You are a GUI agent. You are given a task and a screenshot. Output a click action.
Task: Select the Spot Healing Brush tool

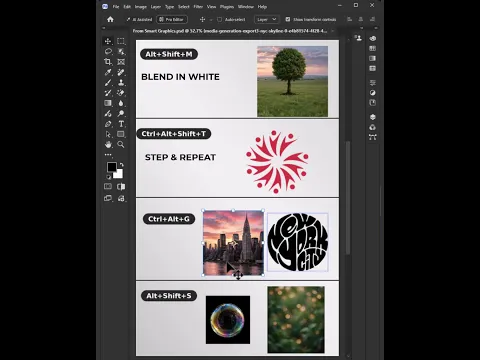pos(121,72)
